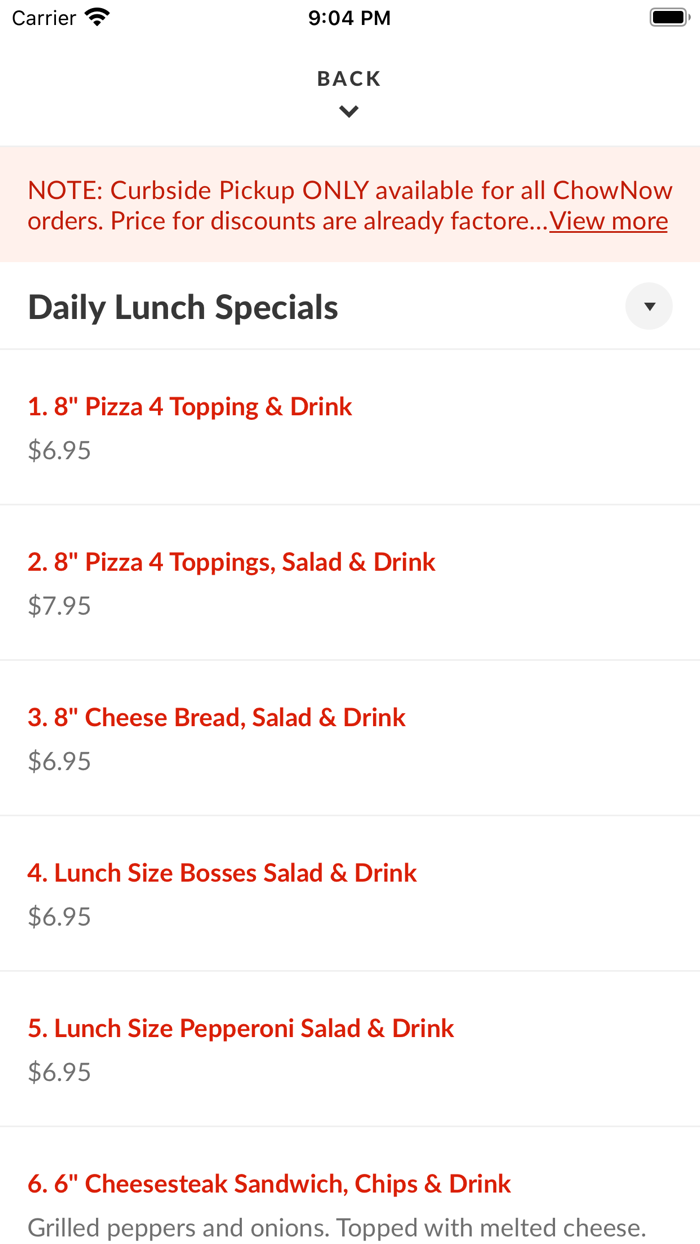Image resolution: width=700 pixels, height=1244 pixels.
Task: Tap the BACK button
Action: click(349, 78)
